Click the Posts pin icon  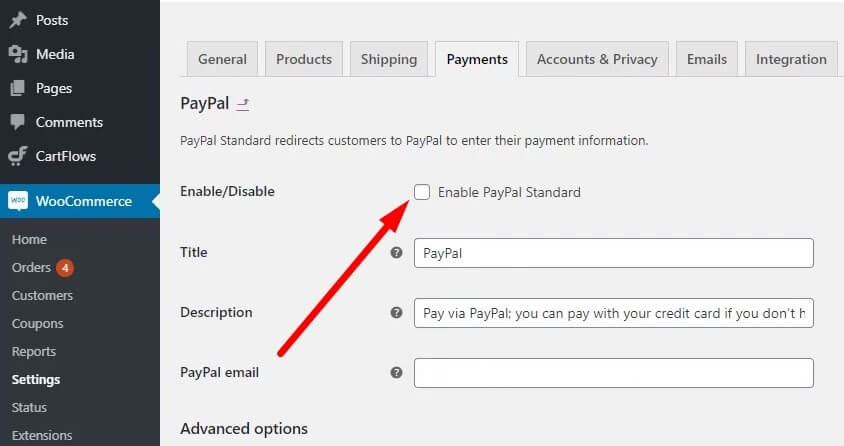click(18, 20)
